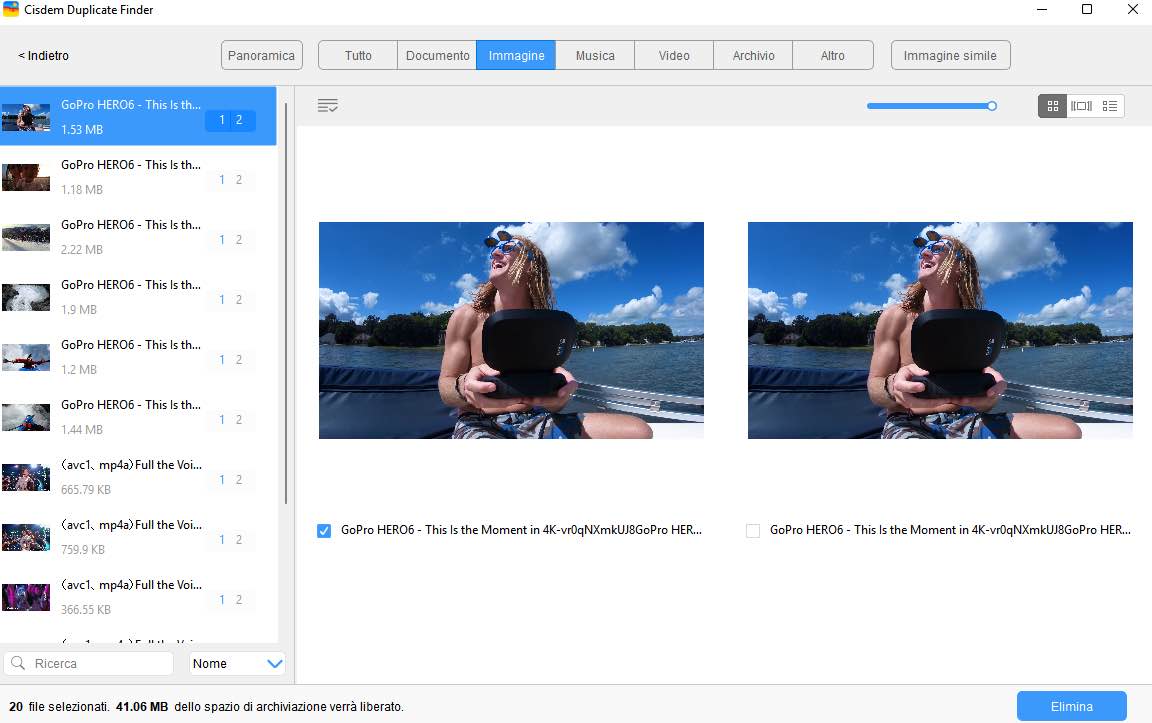Click the search magnifier icon
Screen dimensions: 1152x723
pyautogui.click(x=21, y=663)
